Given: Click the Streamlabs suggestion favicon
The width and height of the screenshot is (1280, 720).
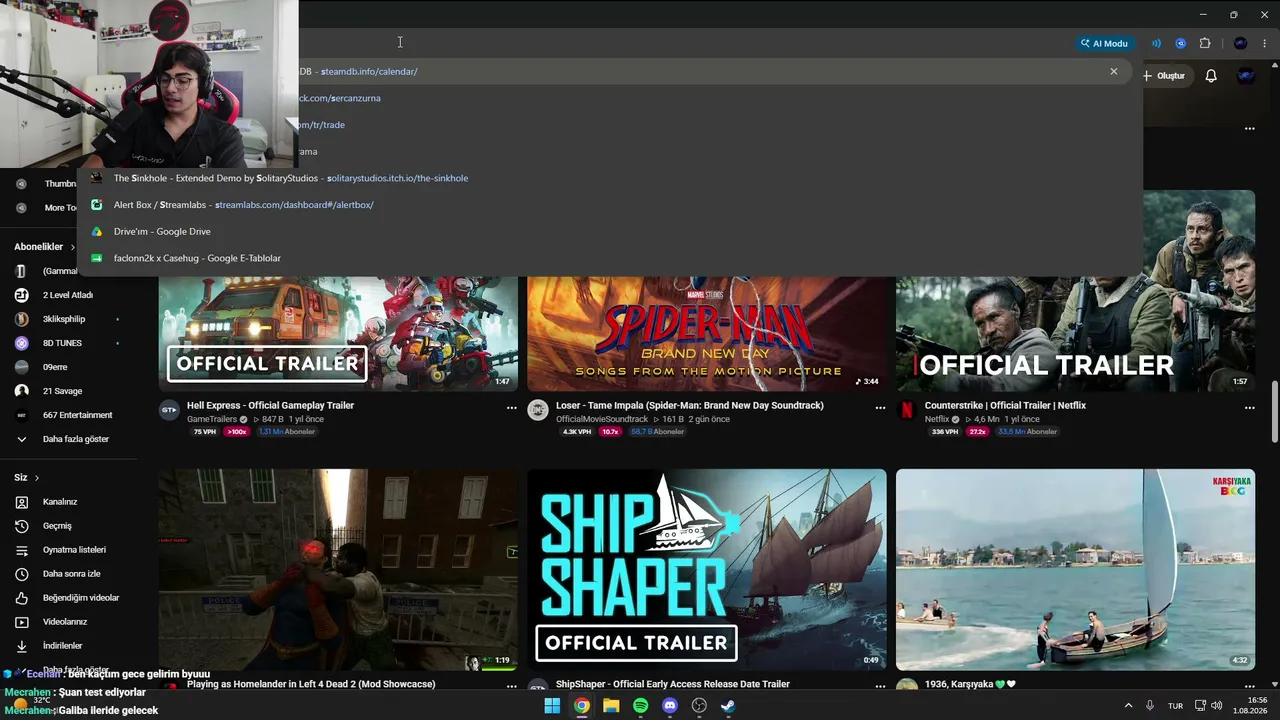Looking at the screenshot, I should [x=97, y=205].
